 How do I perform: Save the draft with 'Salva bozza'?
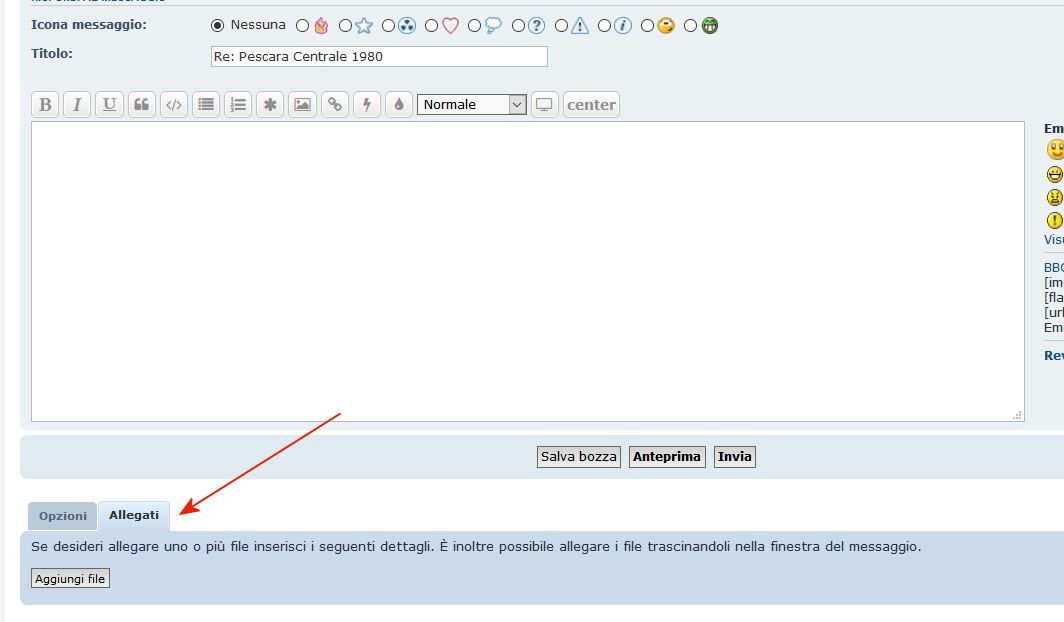pyautogui.click(x=579, y=457)
